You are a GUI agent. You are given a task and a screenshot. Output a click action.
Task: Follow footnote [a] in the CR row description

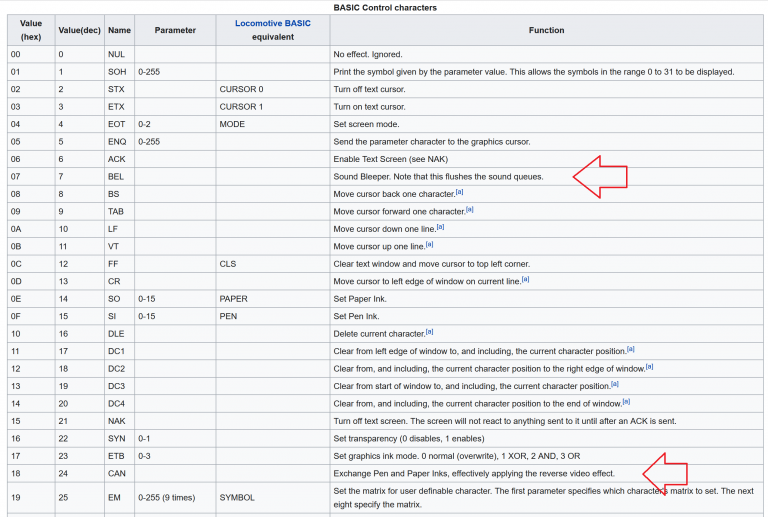525,279
